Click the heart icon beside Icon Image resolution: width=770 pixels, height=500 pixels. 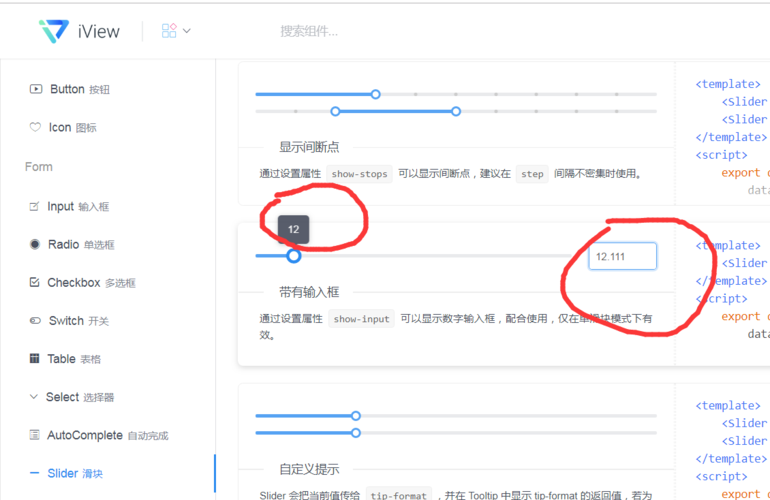[35, 127]
